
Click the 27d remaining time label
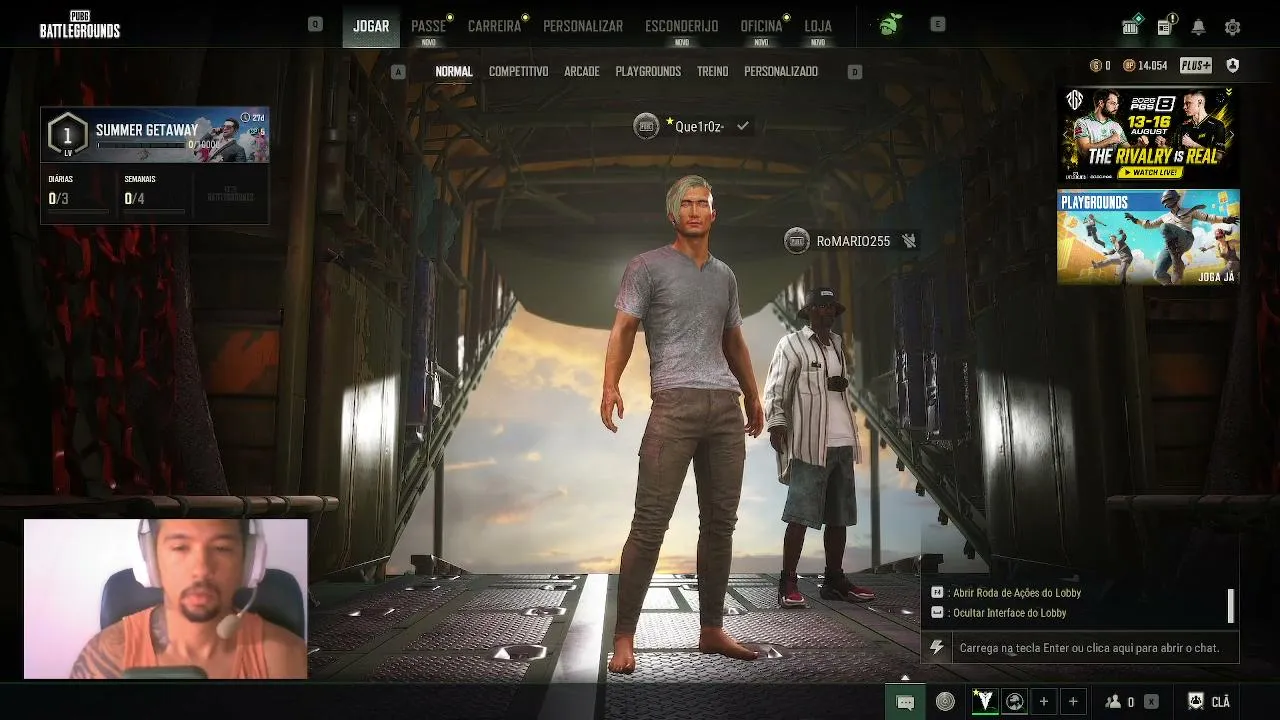[x=258, y=118]
